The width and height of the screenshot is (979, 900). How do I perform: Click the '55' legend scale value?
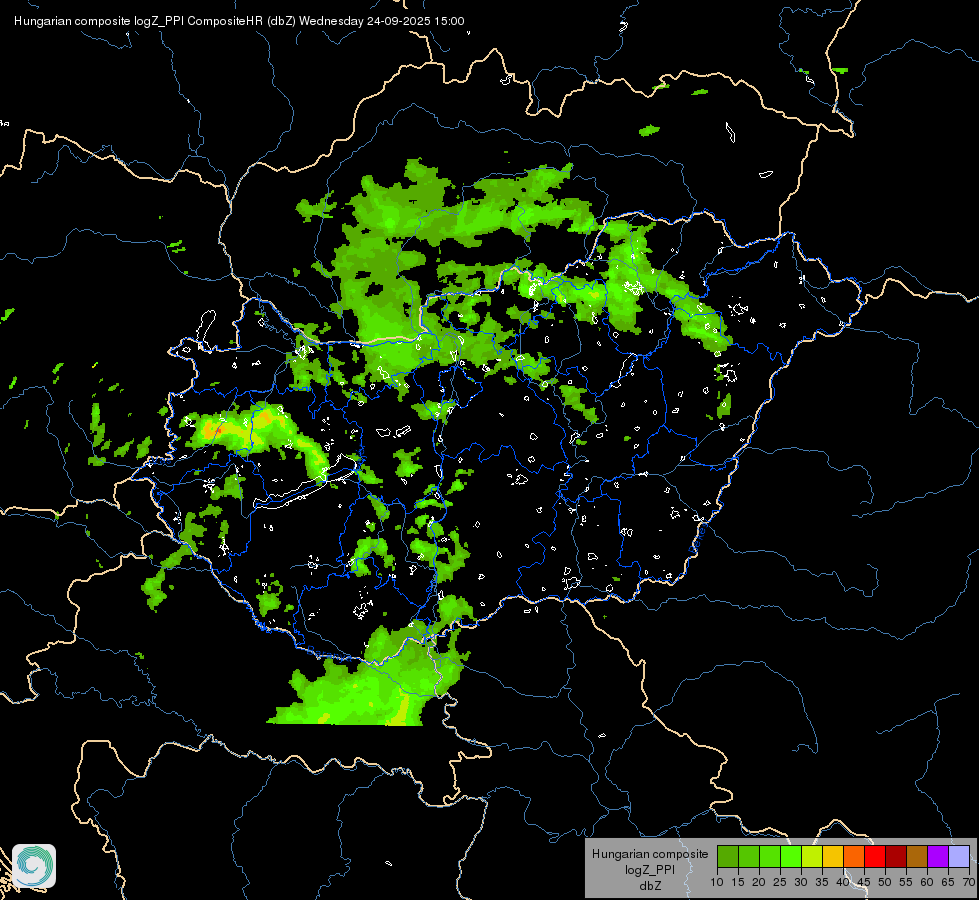(906, 883)
